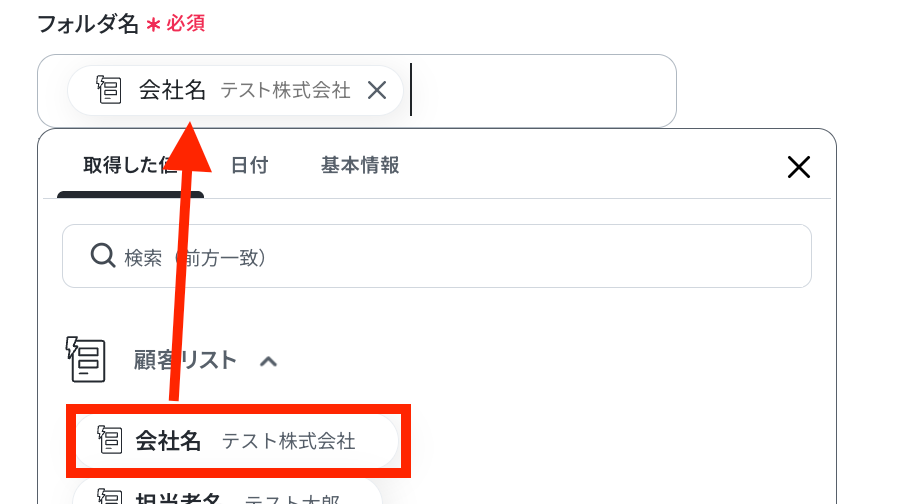This screenshot has height=504, width=912.
Task: Remove the 会社名 chip with its X
Action: [377, 90]
